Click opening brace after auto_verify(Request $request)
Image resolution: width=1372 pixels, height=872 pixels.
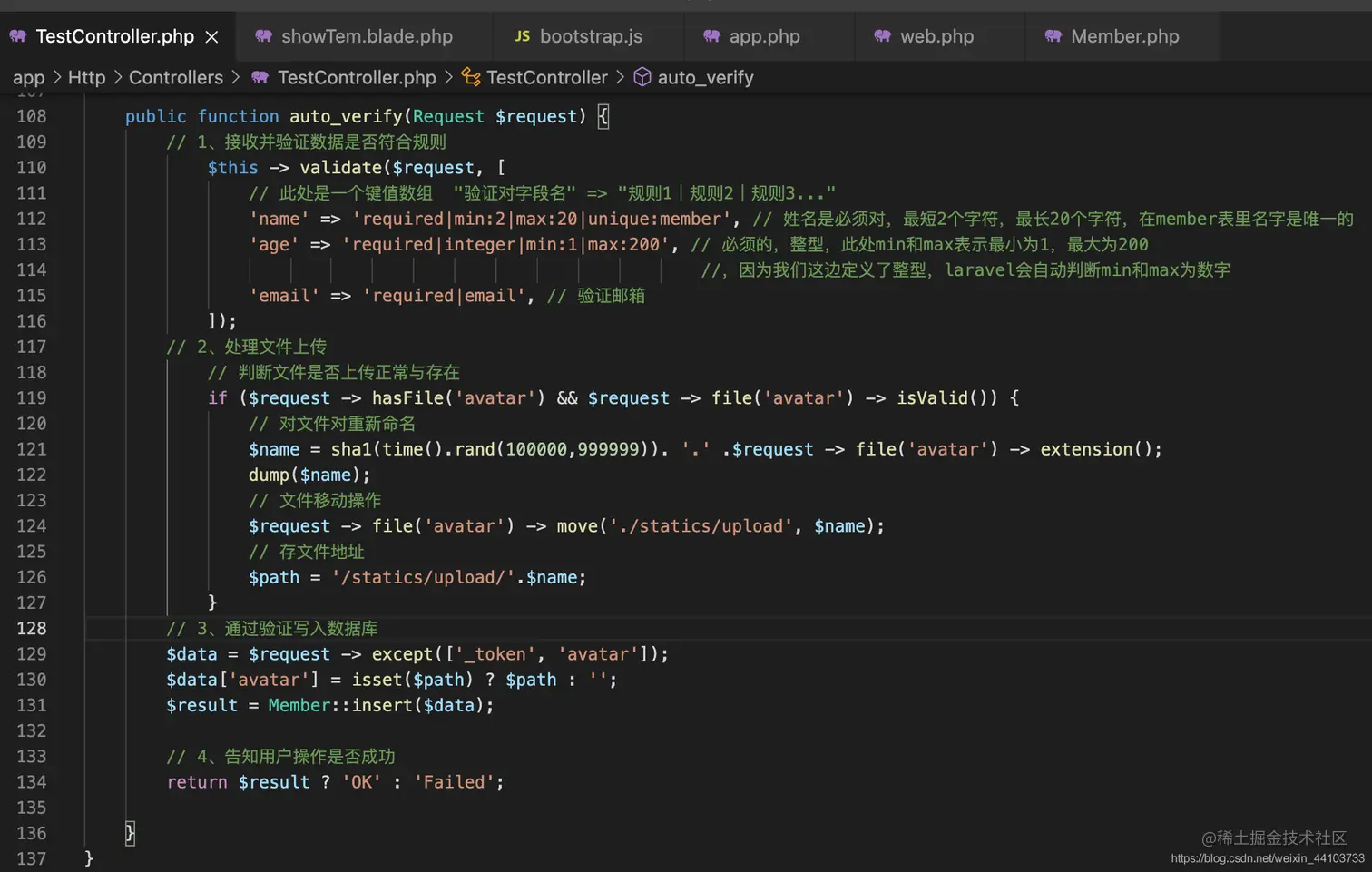pos(603,117)
